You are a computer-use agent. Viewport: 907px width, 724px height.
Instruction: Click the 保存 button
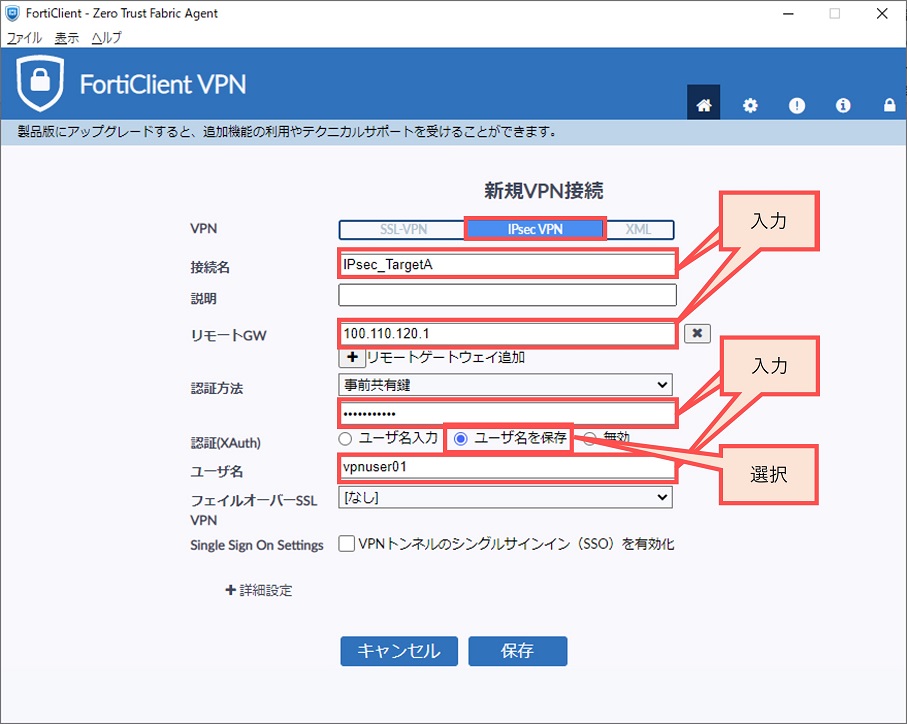pyautogui.click(x=517, y=651)
